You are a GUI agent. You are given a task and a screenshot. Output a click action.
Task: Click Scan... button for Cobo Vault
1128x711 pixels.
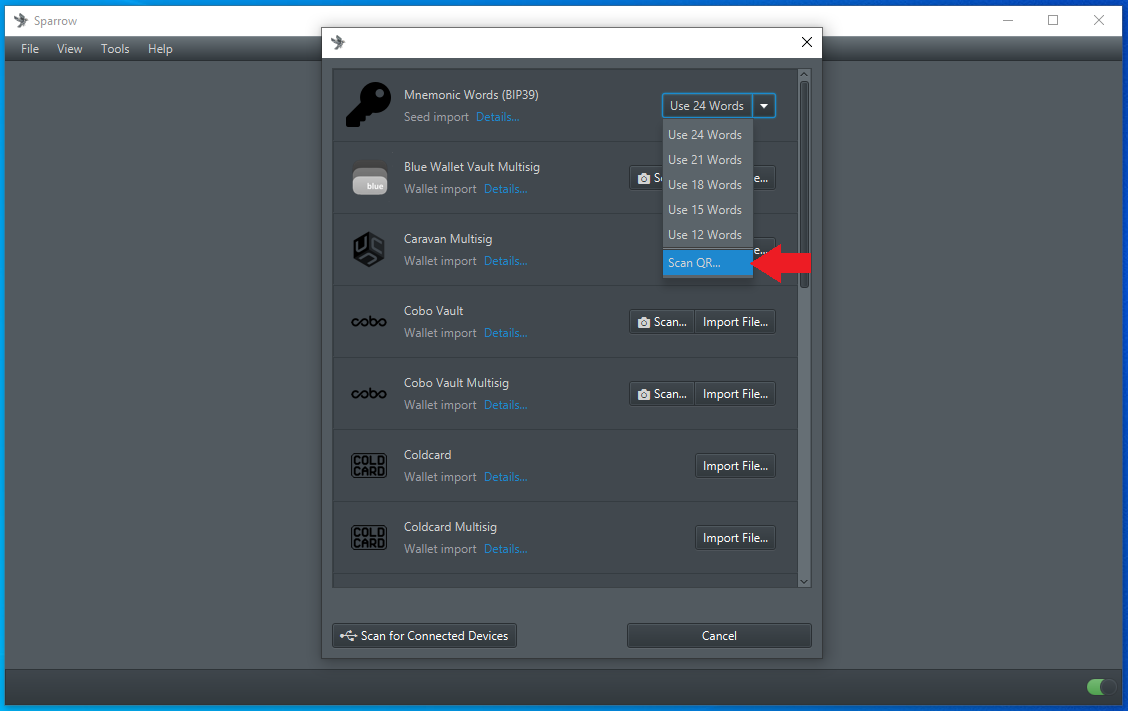click(662, 322)
